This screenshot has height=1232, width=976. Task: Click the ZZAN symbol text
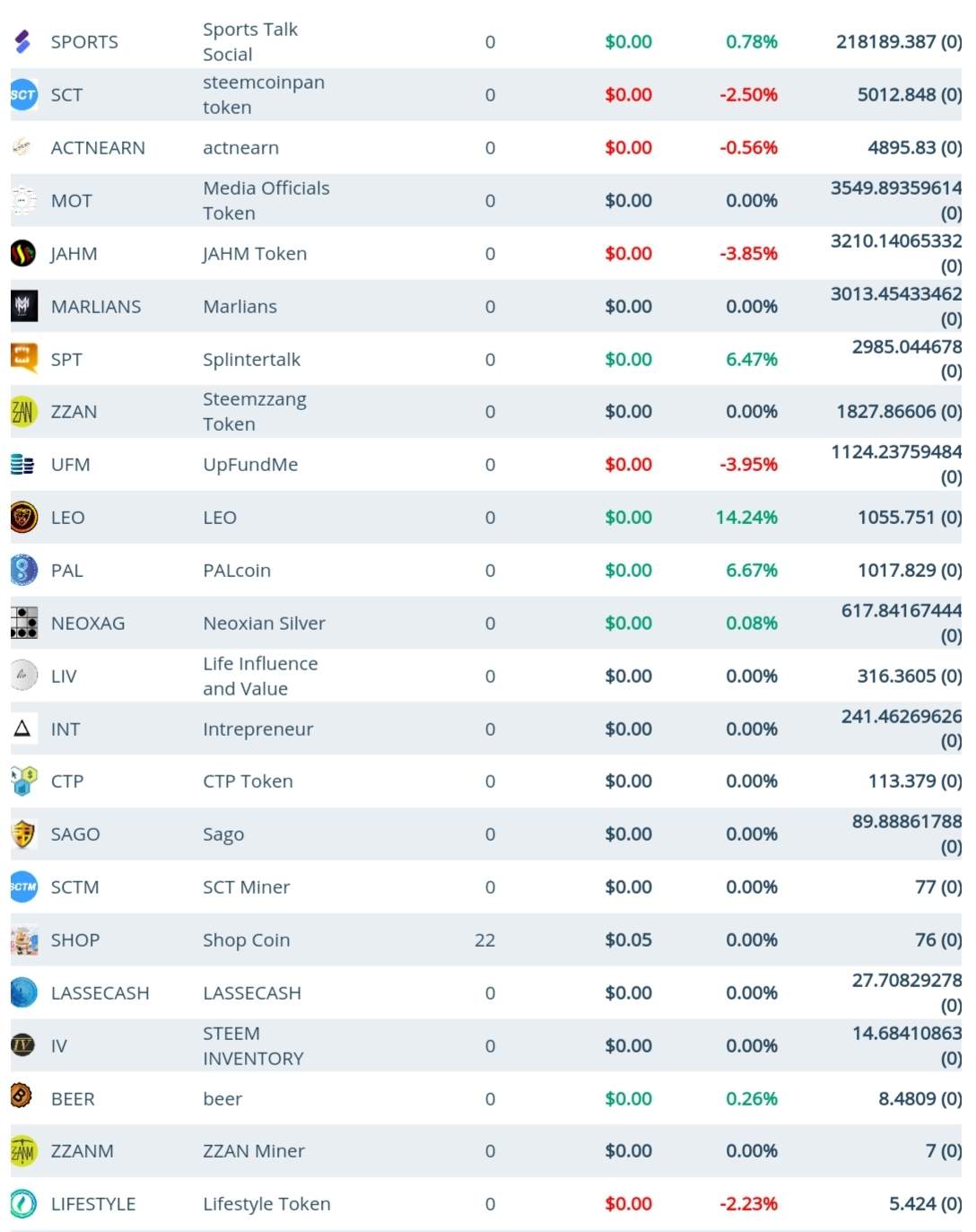(74, 412)
